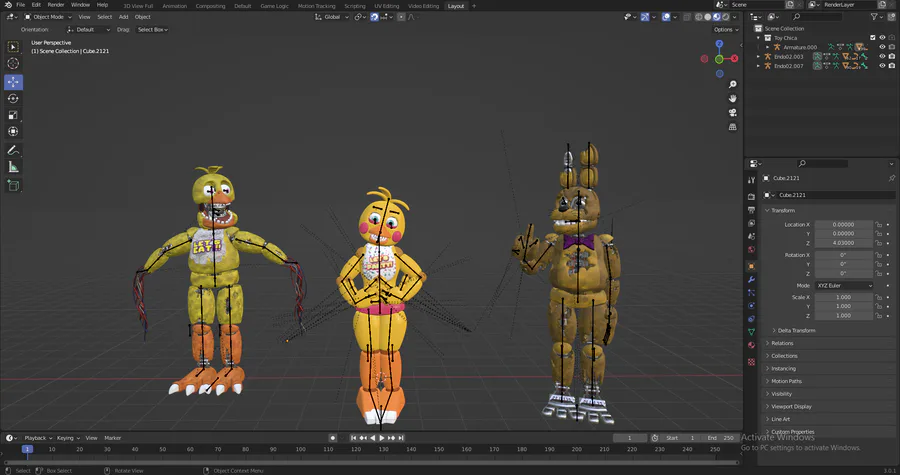Viewport: 900px width, 475px height.
Task: Open the Render menu
Action: click(56, 5)
